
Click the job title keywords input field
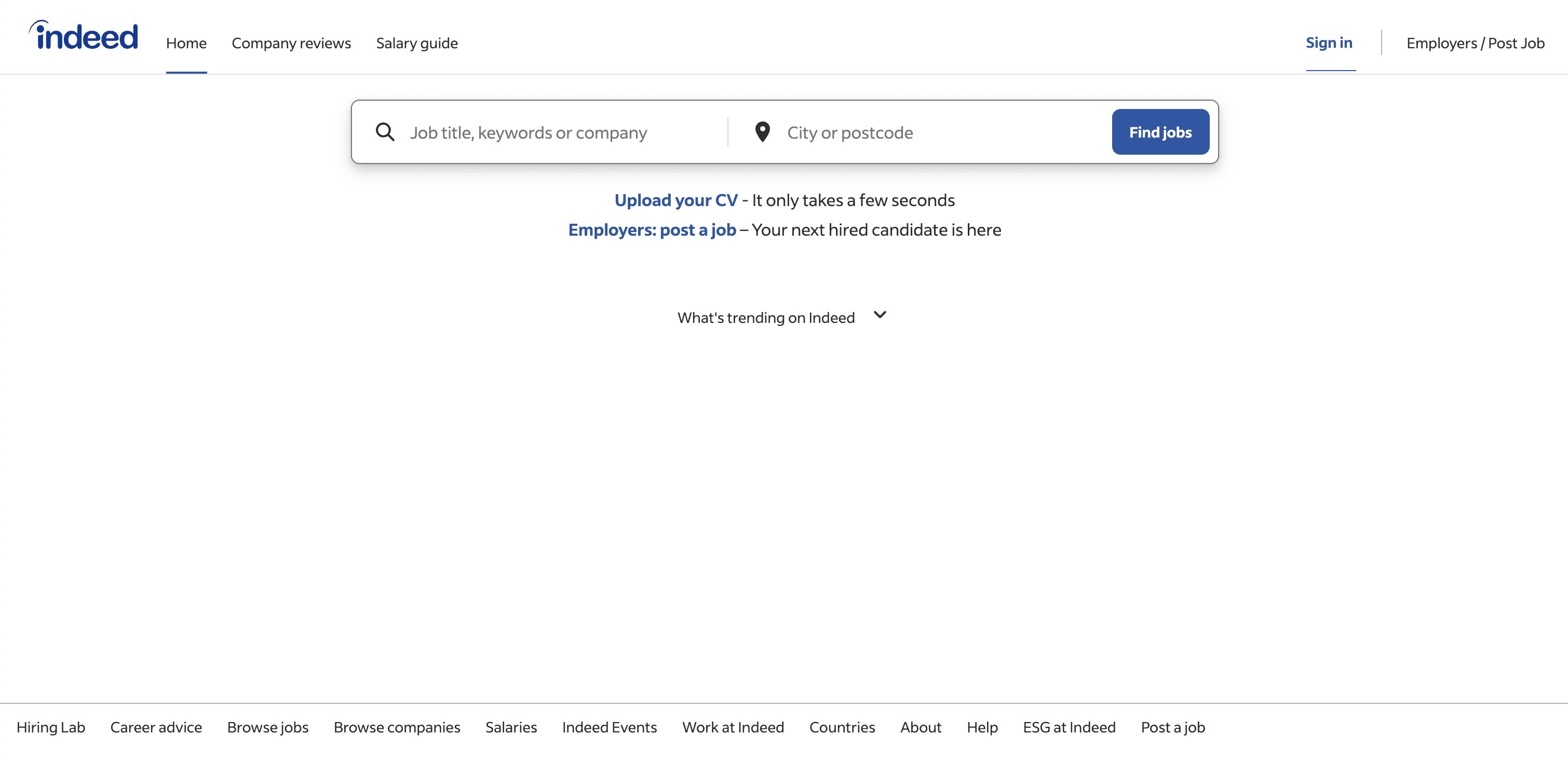tap(548, 131)
